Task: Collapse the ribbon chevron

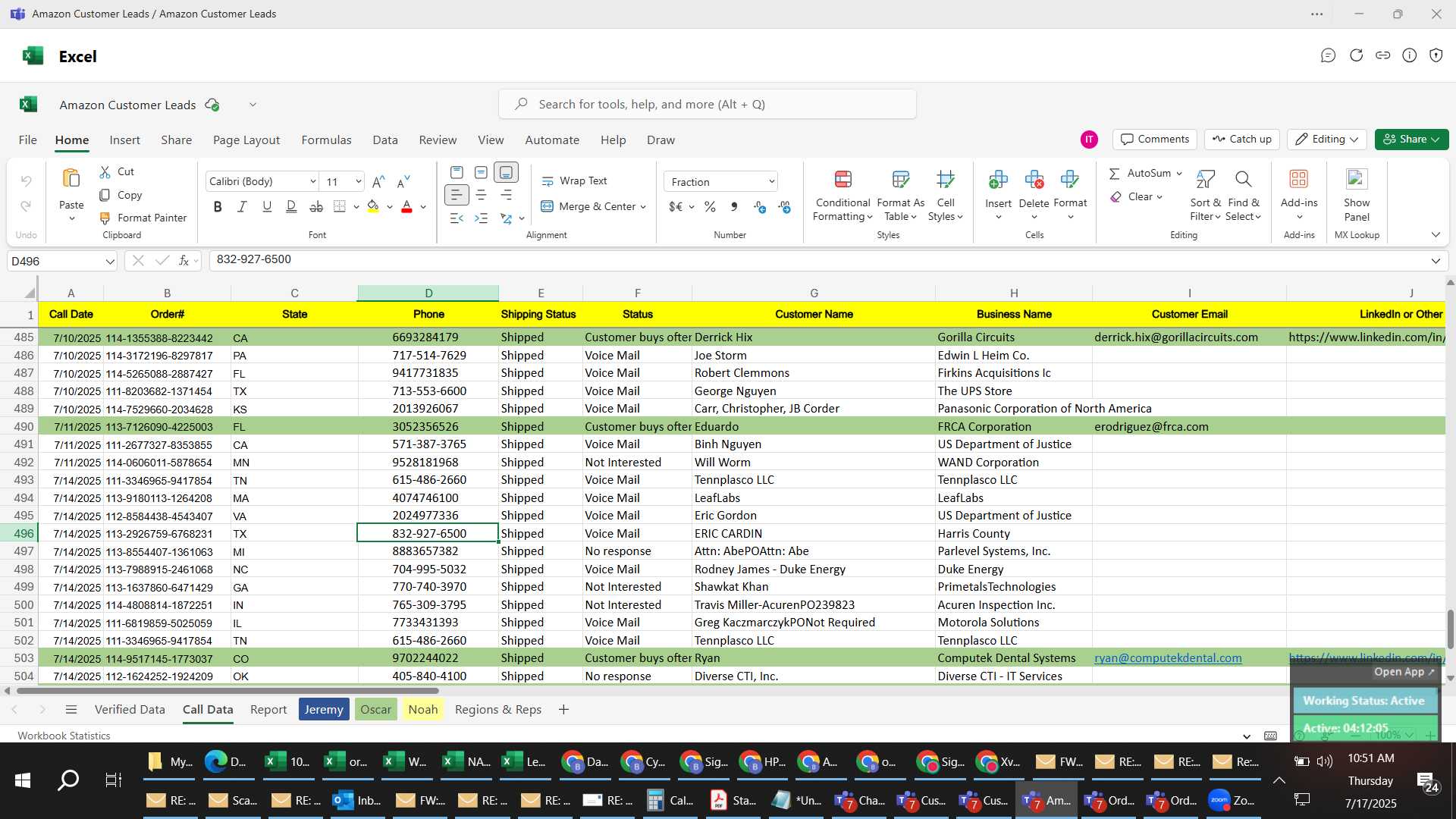Action: (1436, 235)
